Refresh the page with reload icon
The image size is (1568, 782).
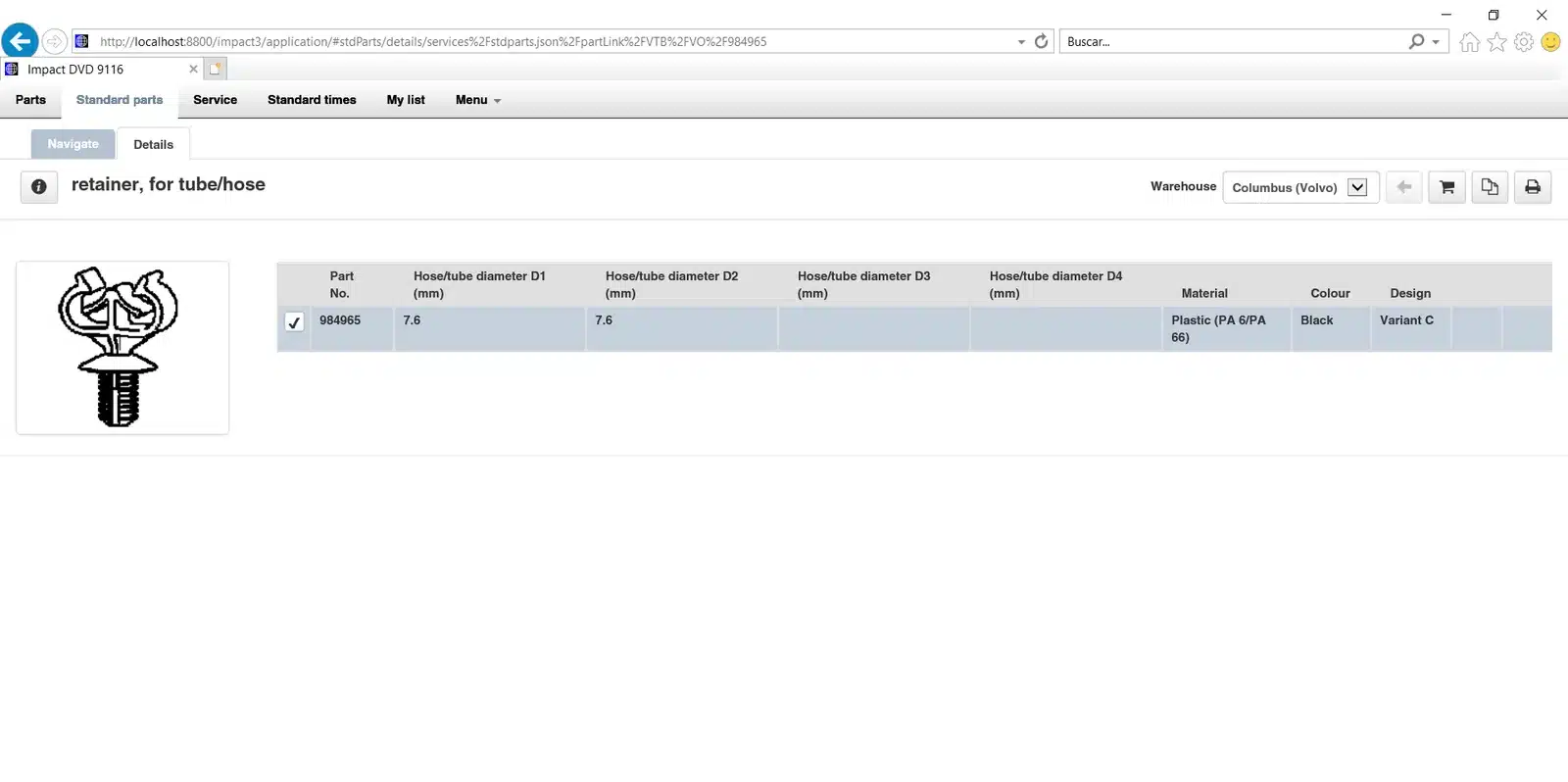(x=1041, y=41)
